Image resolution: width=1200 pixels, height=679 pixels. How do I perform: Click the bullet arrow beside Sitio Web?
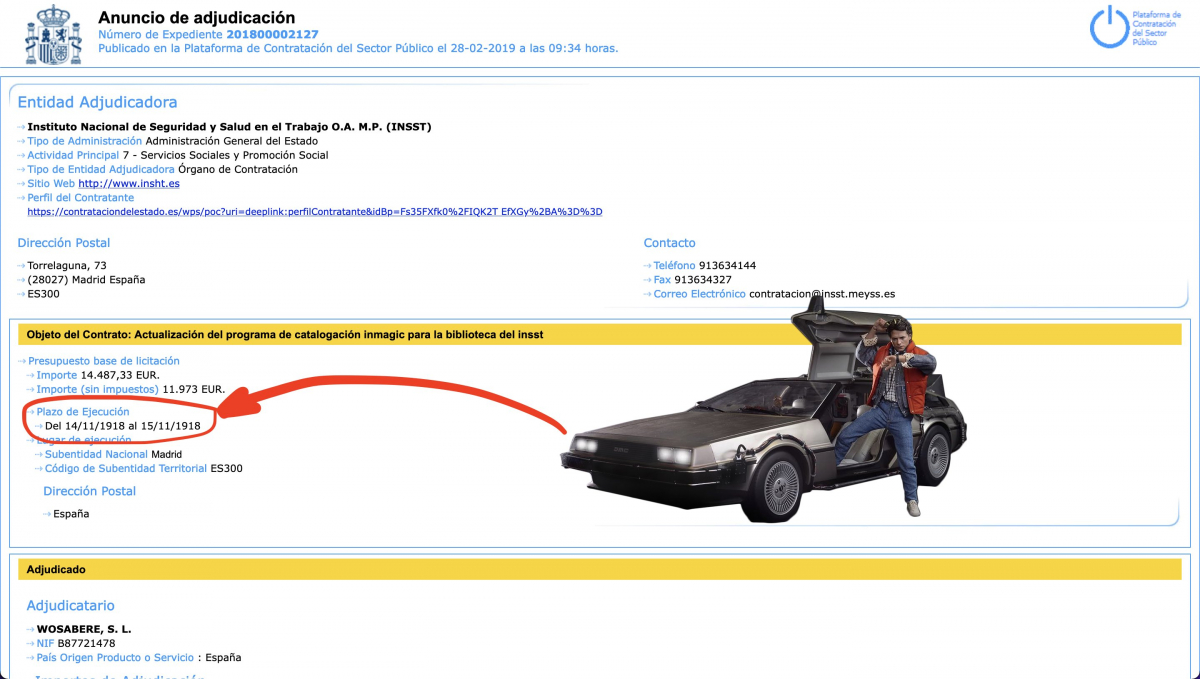point(21,184)
